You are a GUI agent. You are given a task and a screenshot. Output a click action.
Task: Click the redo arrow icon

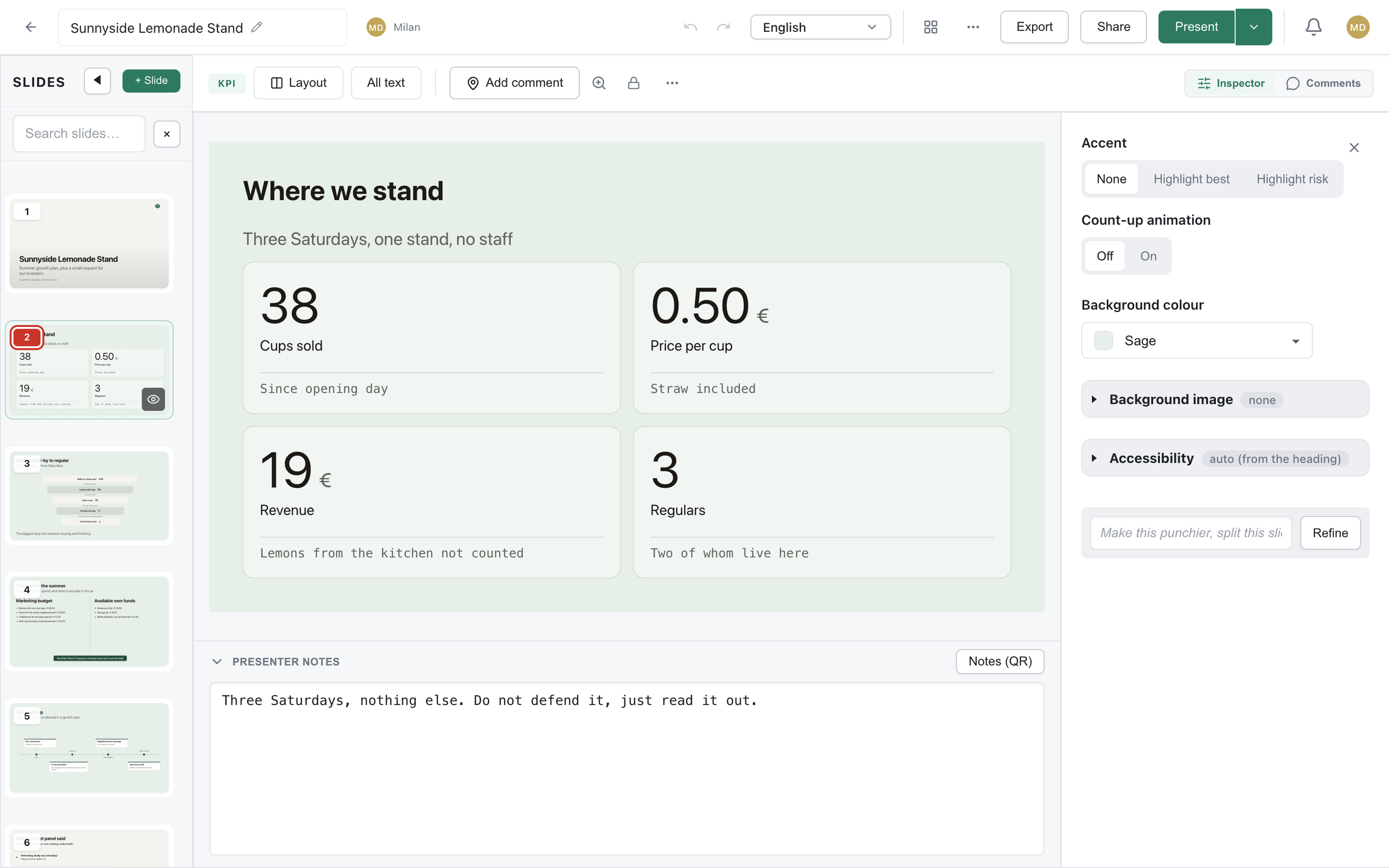click(x=723, y=27)
